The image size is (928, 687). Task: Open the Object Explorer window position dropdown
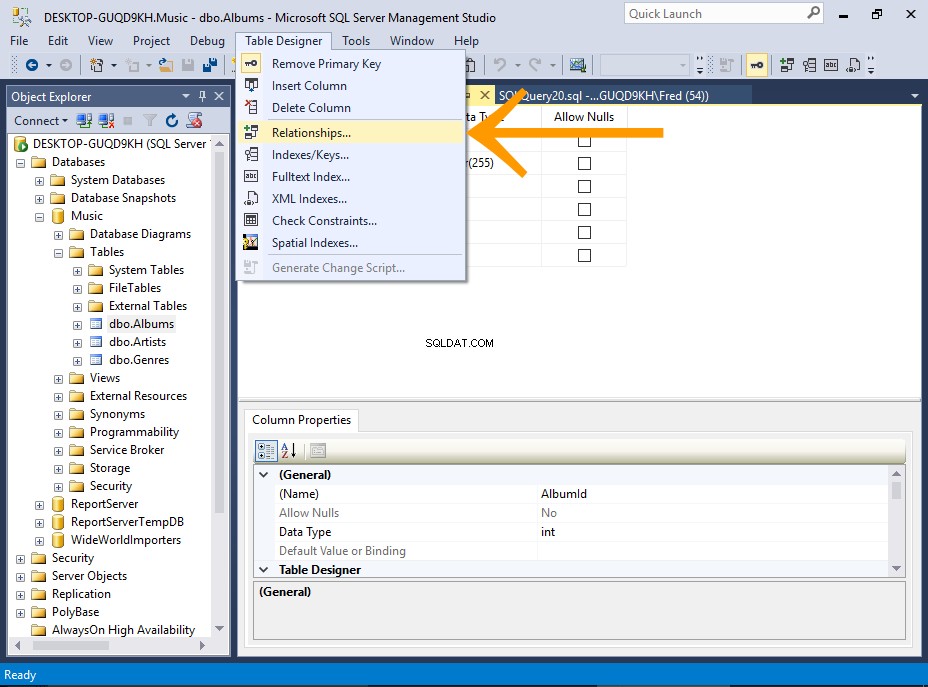tap(186, 96)
